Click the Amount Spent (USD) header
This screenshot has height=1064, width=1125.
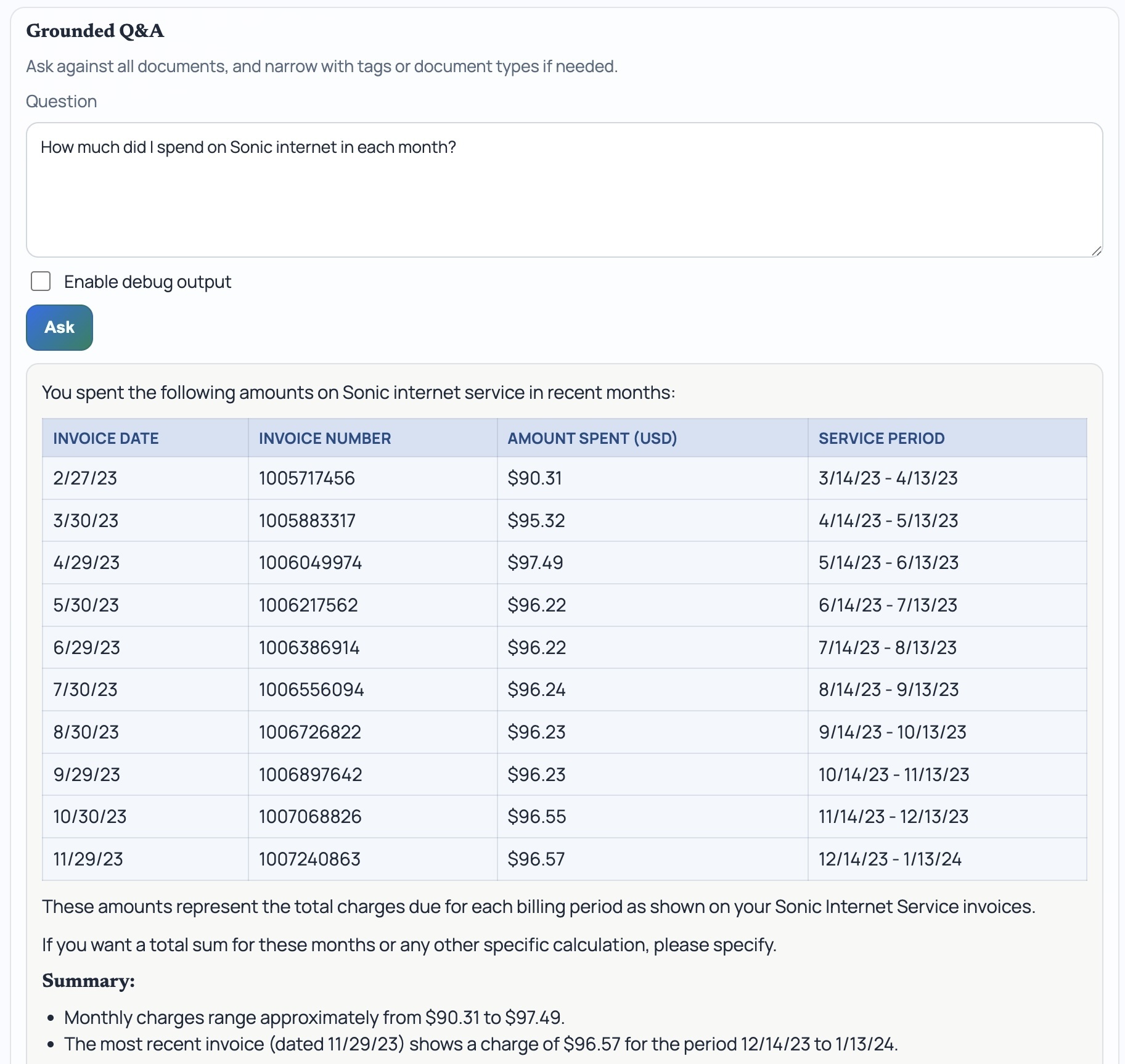click(592, 438)
